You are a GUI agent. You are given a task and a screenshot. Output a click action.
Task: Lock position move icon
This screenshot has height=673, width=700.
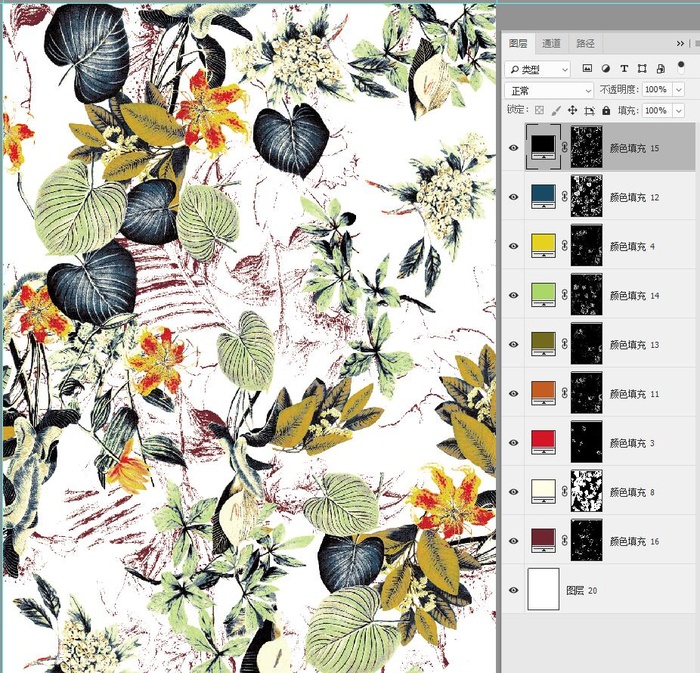point(572,110)
